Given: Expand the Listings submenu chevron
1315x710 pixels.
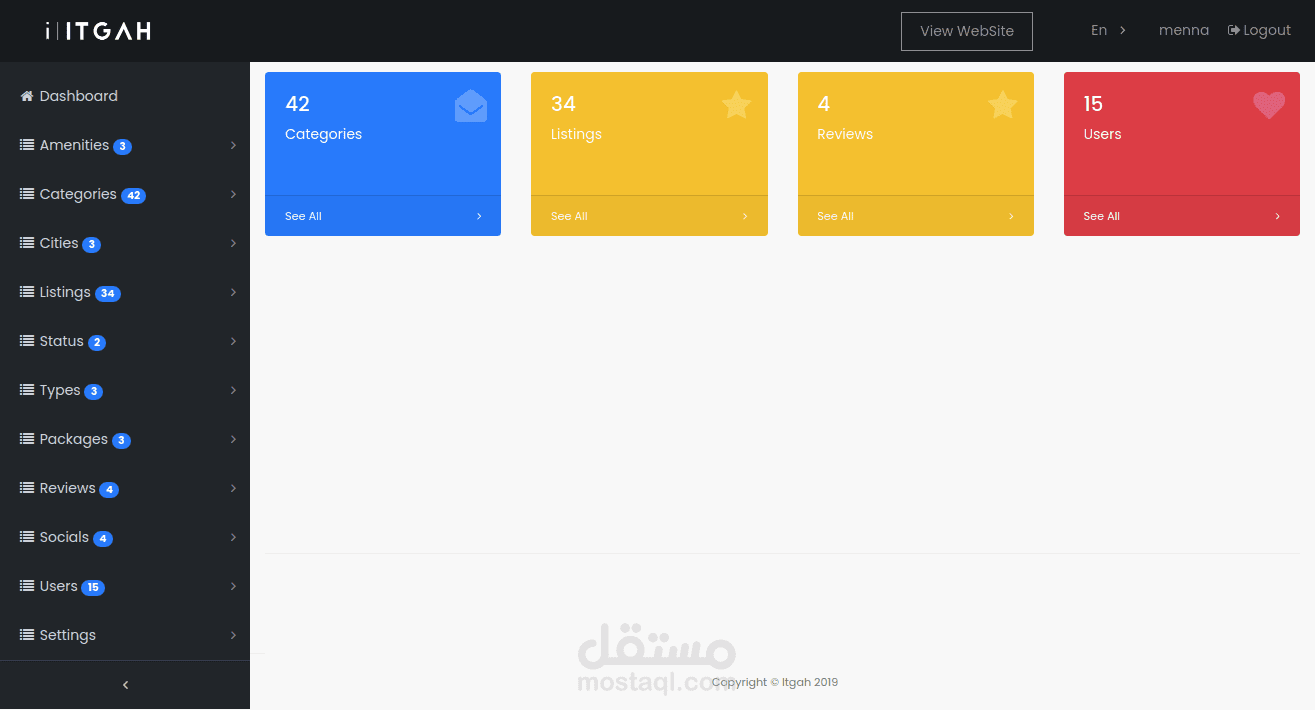Looking at the screenshot, I should [x=233, y=292].
